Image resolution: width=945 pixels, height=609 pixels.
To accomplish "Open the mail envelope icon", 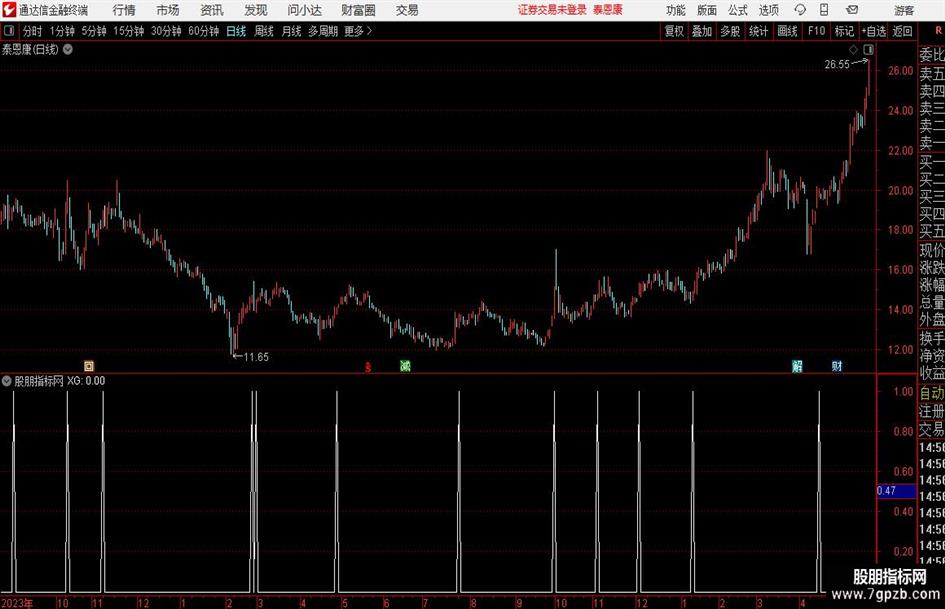I will pyautogui.click(x=852, y=10).
